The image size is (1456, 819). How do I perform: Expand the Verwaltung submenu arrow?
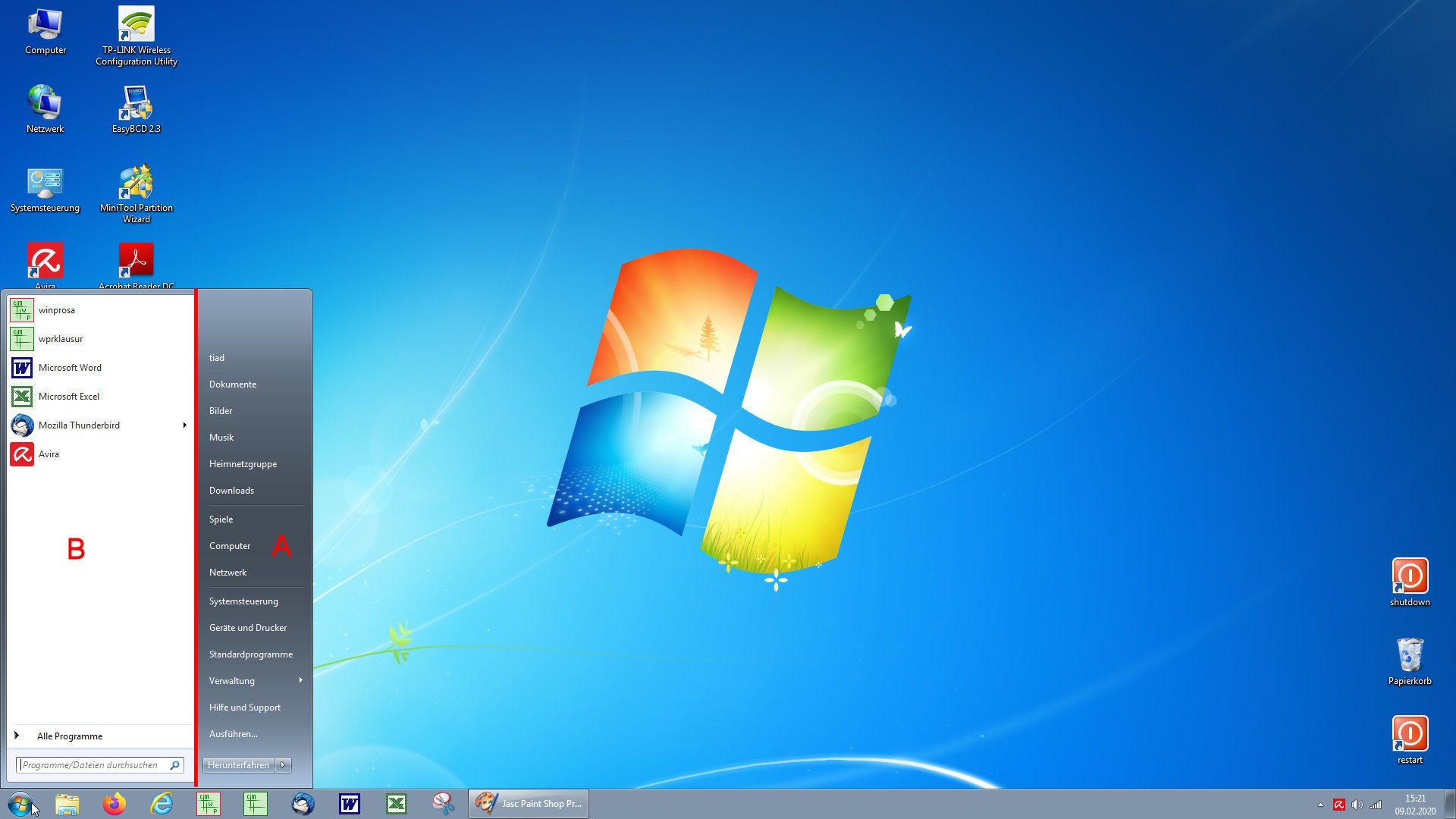[300, 680]
